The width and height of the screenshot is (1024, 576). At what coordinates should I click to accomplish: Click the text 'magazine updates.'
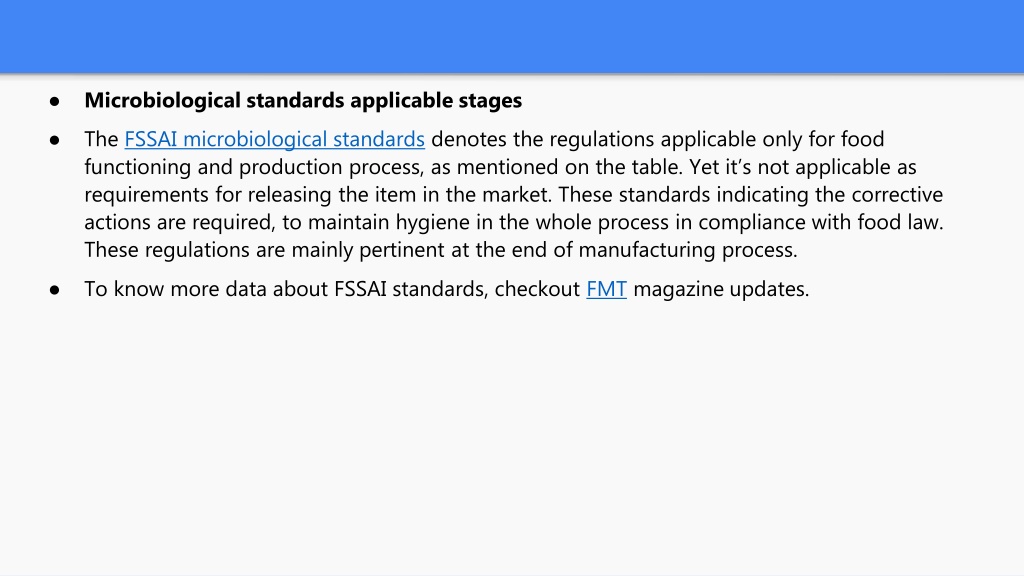tap(721, 289)
